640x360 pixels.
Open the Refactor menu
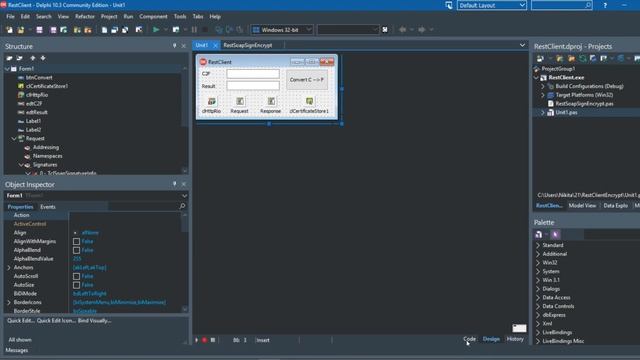click(84, 17)
